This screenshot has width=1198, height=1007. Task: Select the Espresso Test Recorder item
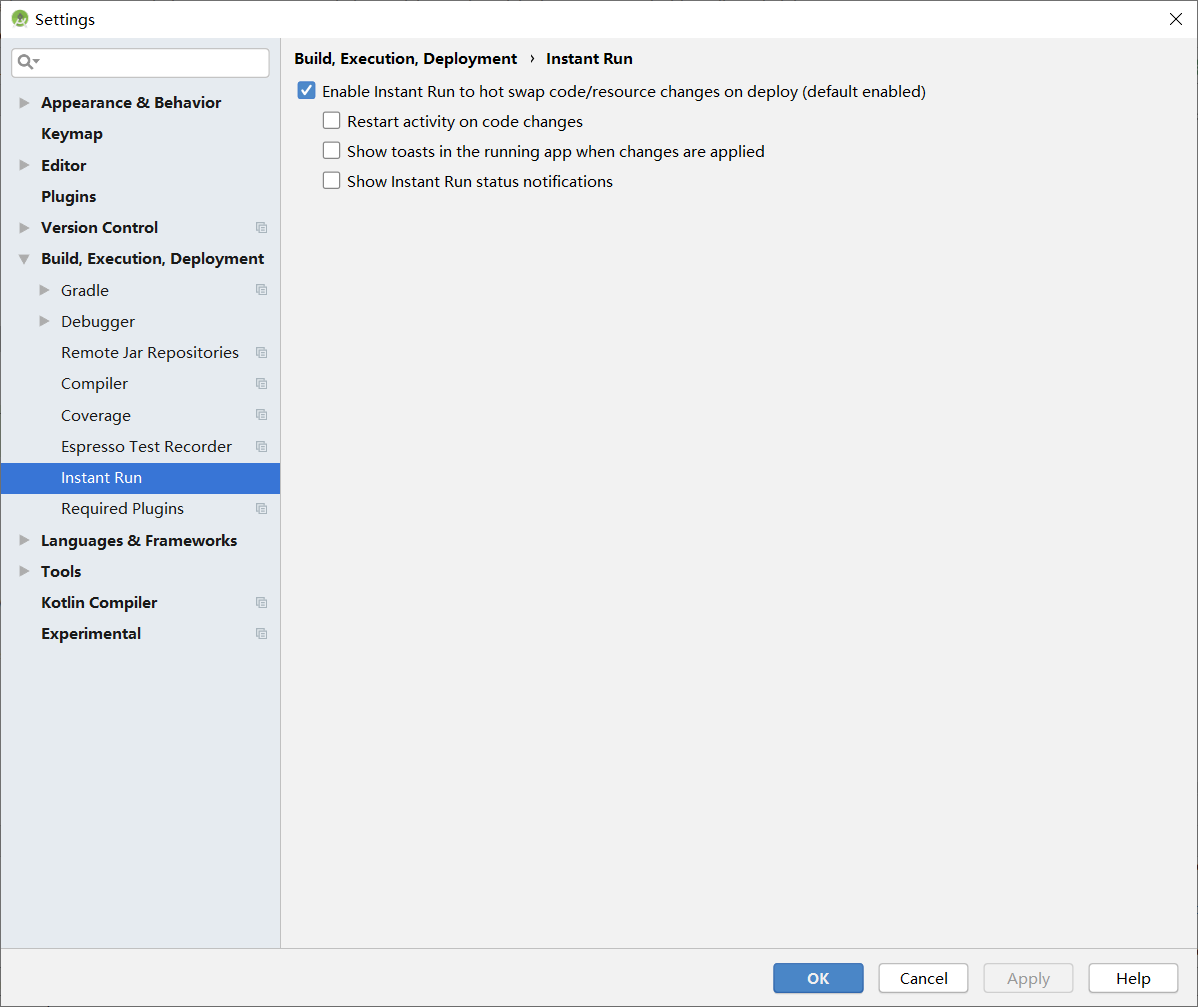point(147,446)
